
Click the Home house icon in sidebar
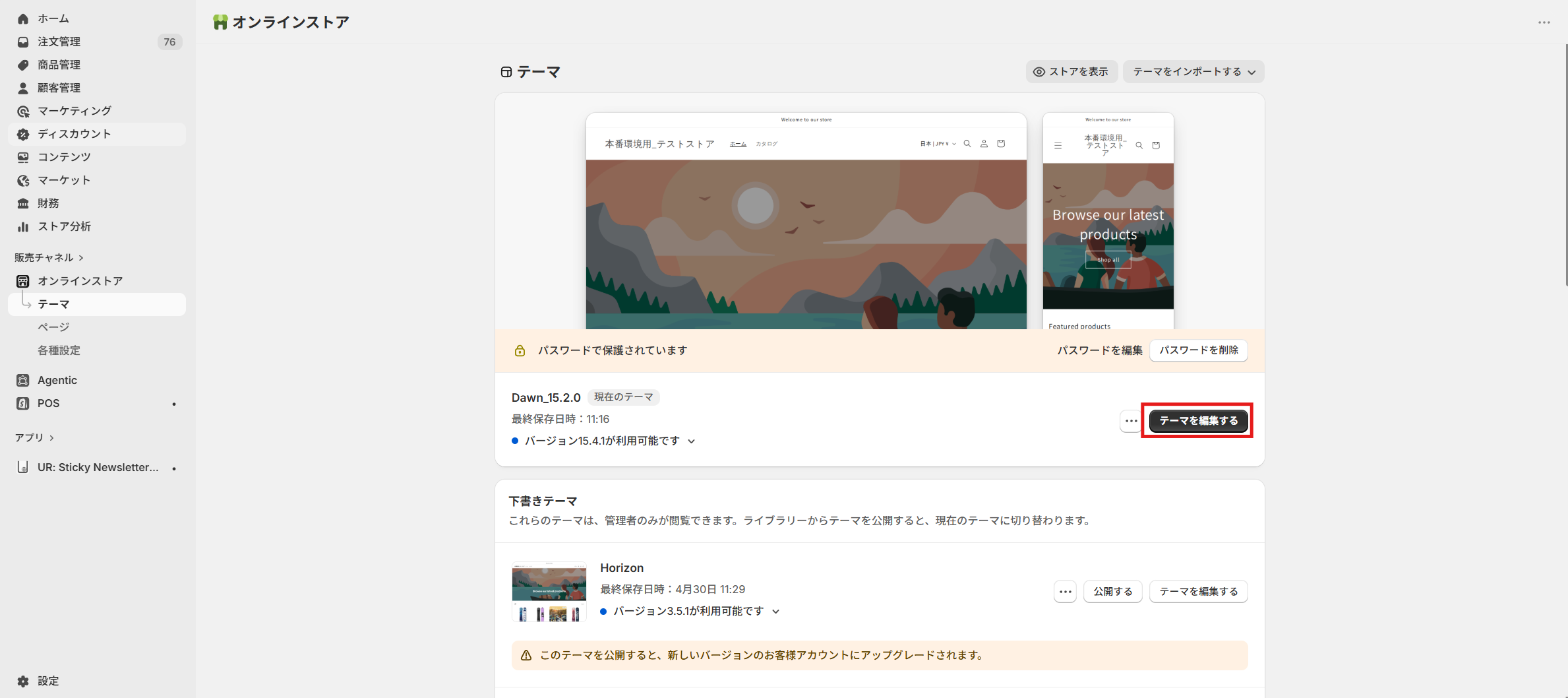[23, 18]
